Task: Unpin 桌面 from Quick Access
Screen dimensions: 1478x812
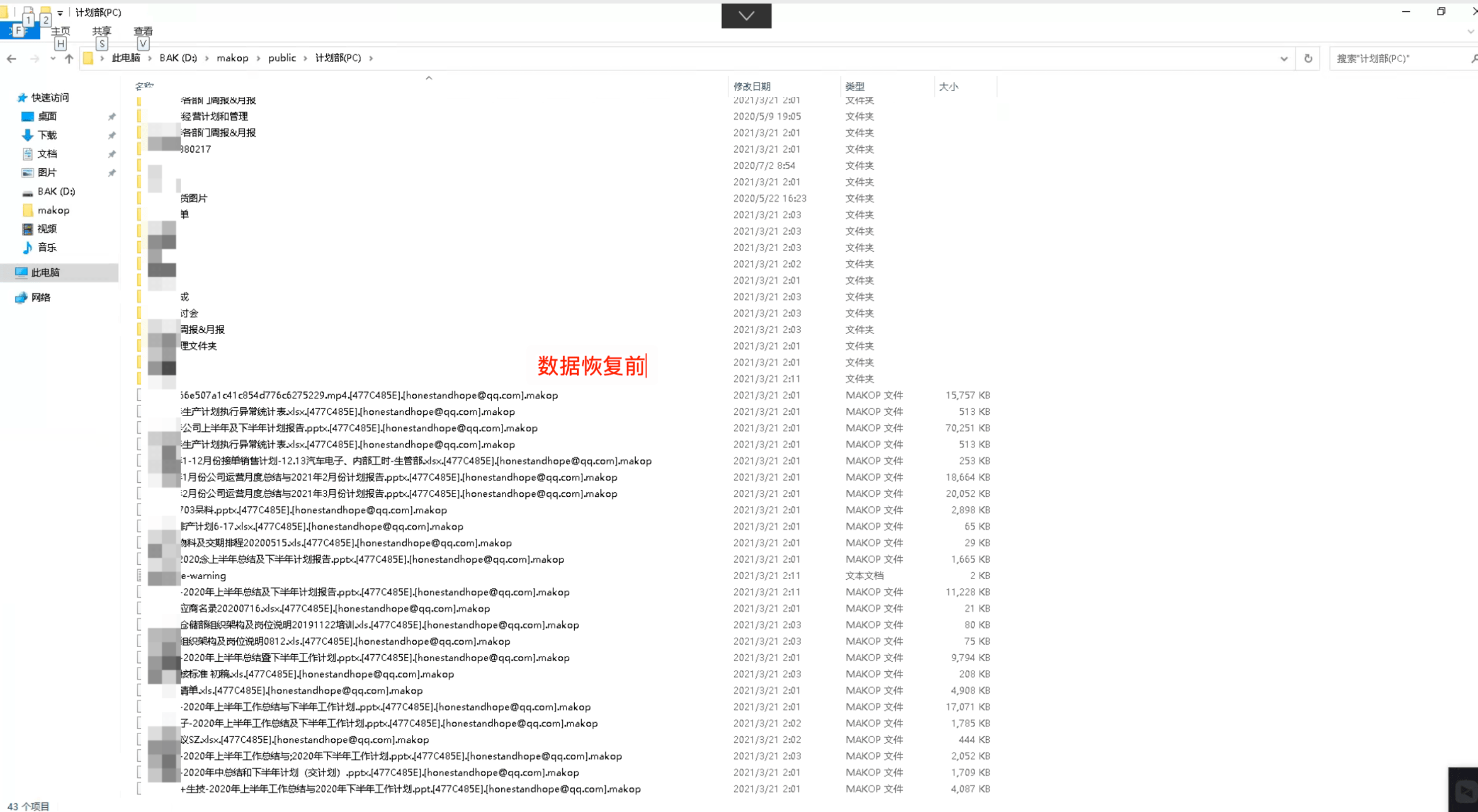Action: click(112, 116)
